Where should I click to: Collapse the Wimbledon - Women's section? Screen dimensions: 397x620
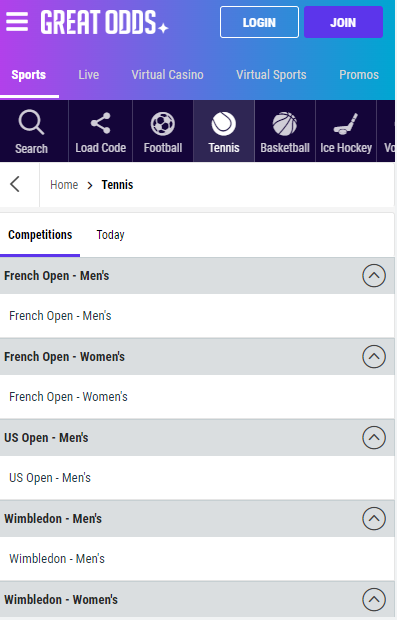pos(374,599)
